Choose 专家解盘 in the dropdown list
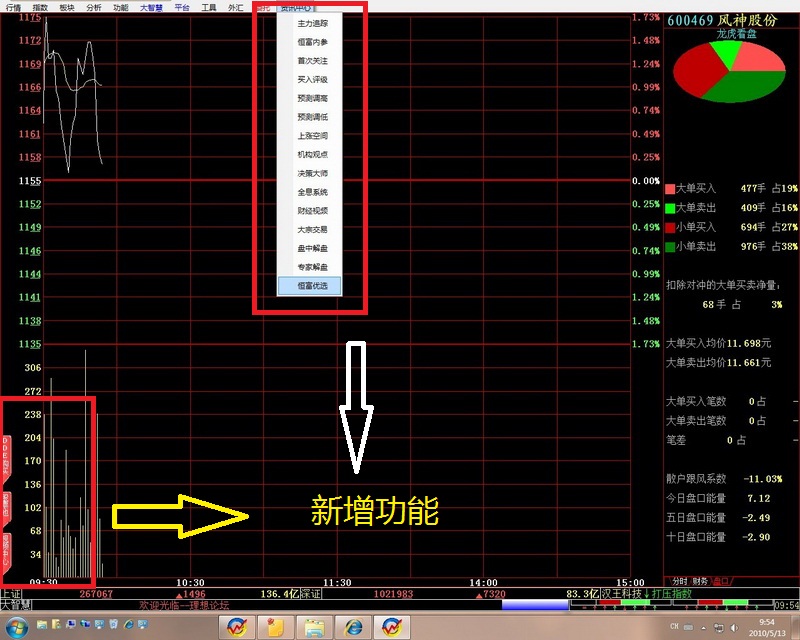This screenshot has width=800, height=640. 310,267
